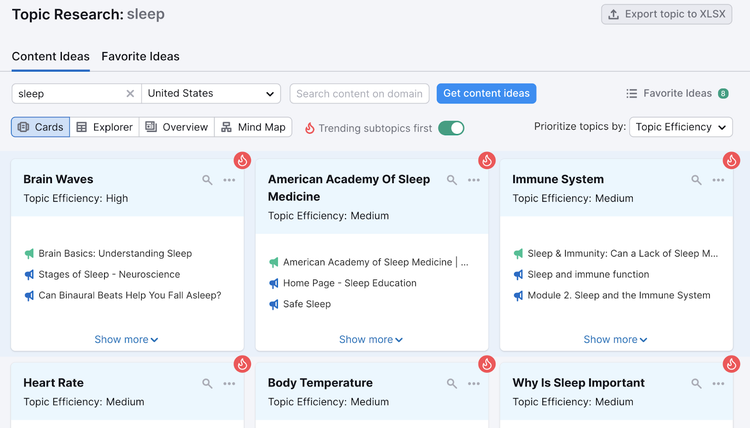Click flame badge on American Academy Of Sleep Medicine card
The width and height of the screenshot is (750, 428).
click(487, 160)
